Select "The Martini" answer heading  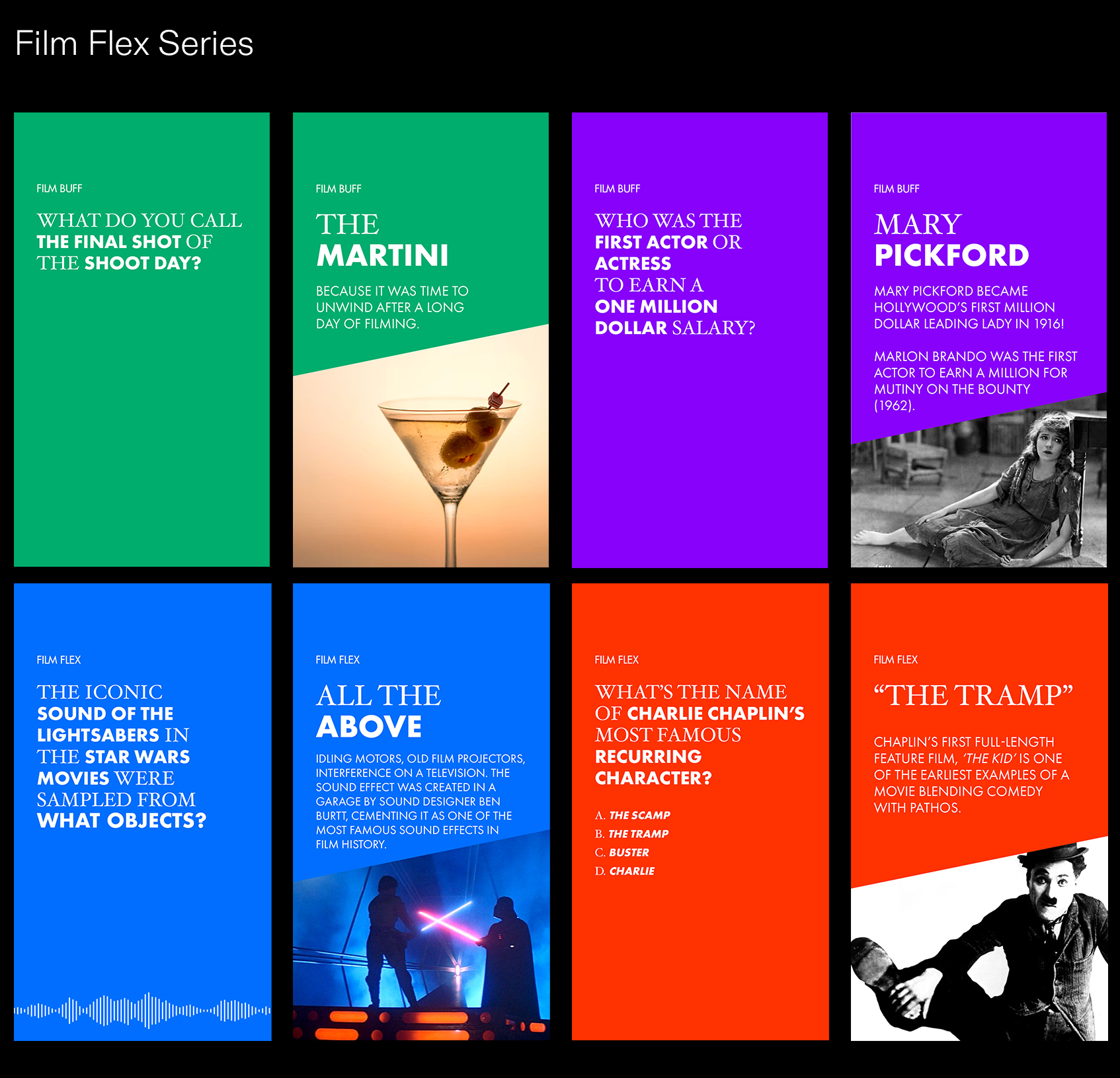[382, 240]
